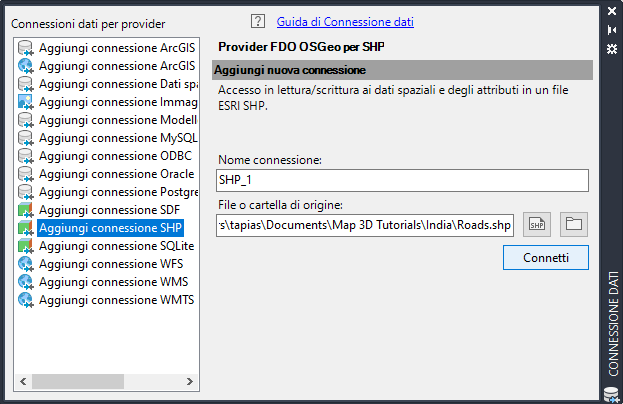Open palette properties gear icon
This screenshot has width=623, height=404.
(x=613, y=47)
